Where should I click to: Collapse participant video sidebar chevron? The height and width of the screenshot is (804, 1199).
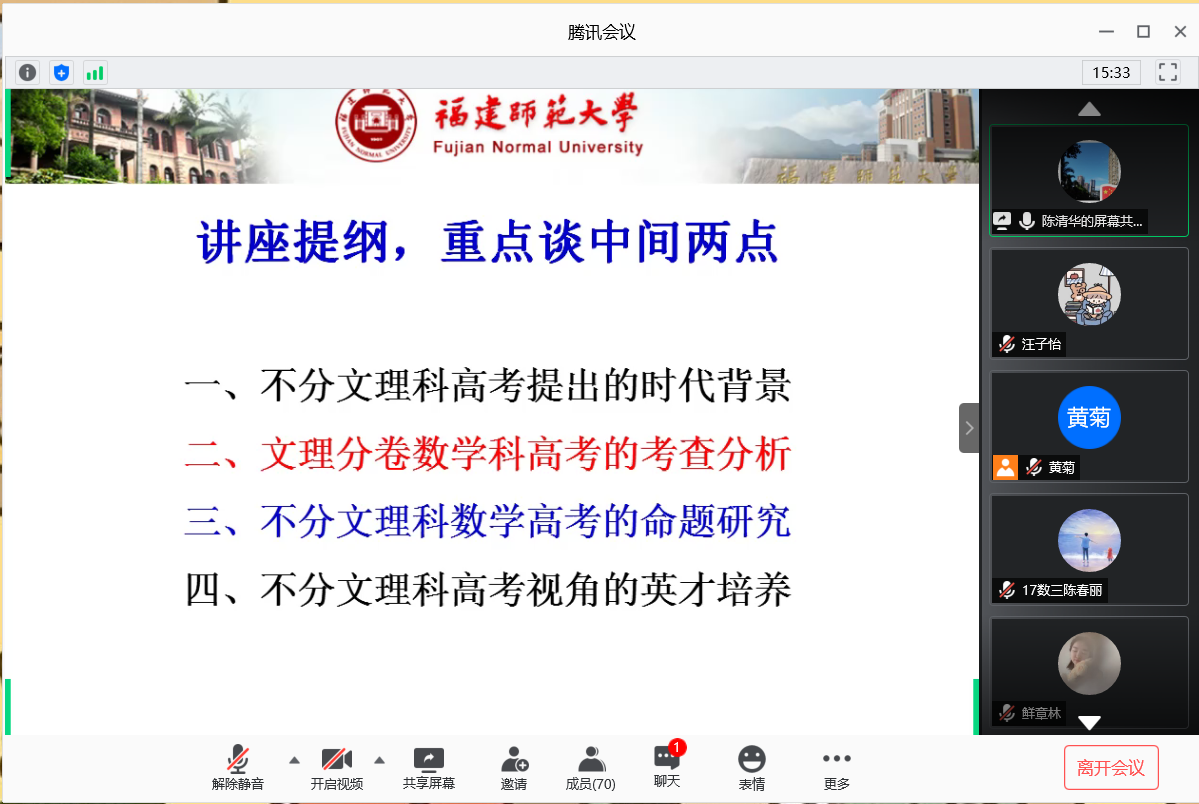pos(968,428)
